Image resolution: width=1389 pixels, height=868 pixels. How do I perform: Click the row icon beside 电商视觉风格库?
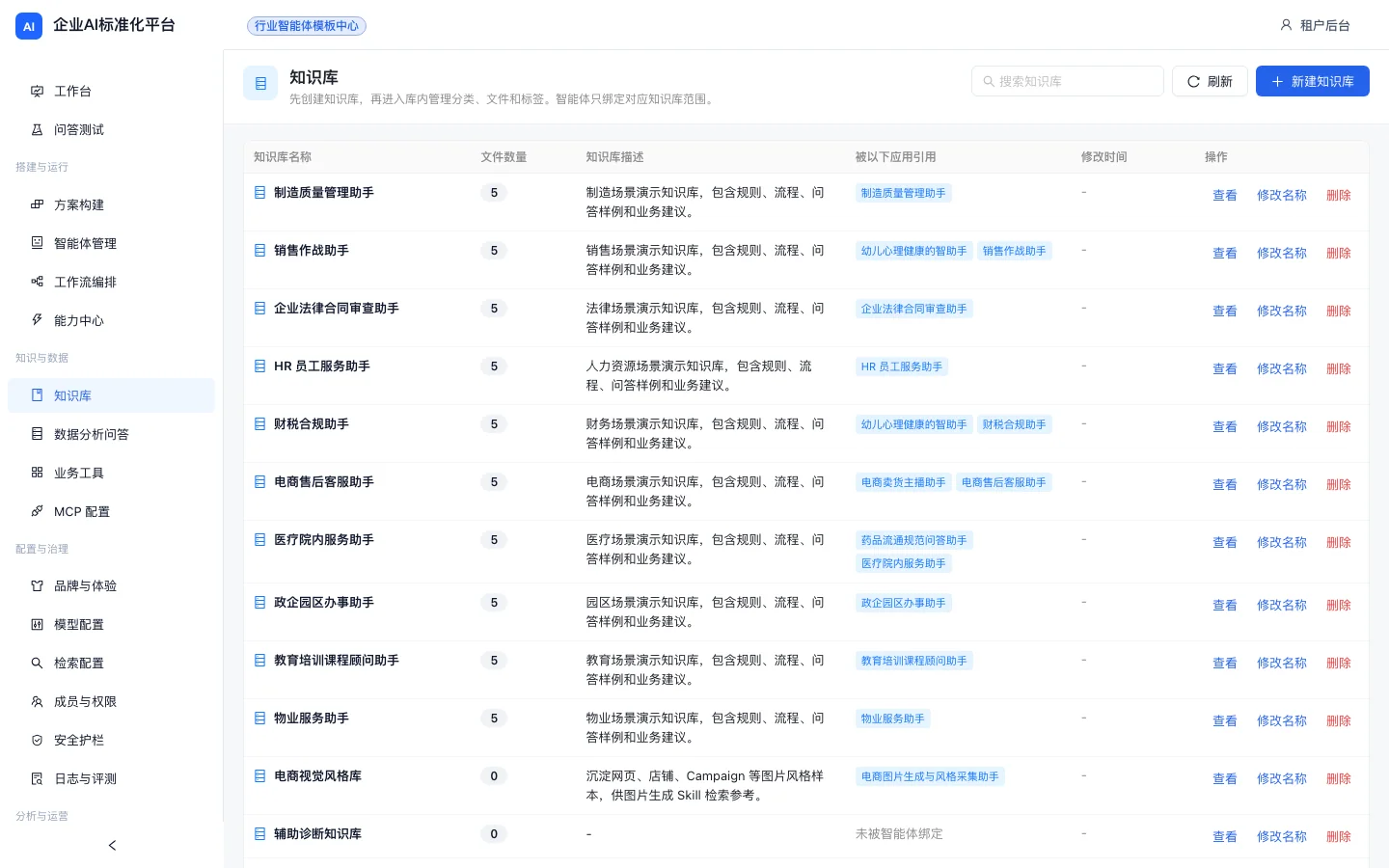pyautogui.click(x=259, y=776)
